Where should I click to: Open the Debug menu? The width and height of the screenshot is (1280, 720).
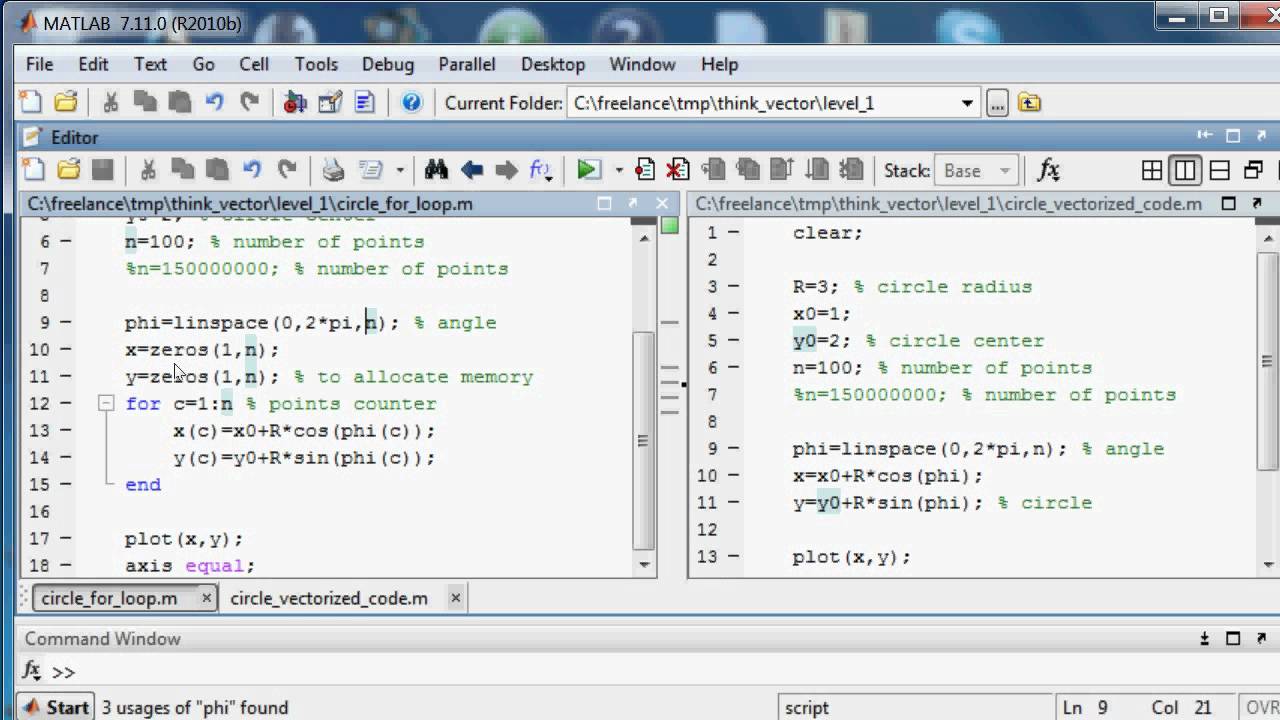click(387, 64)
